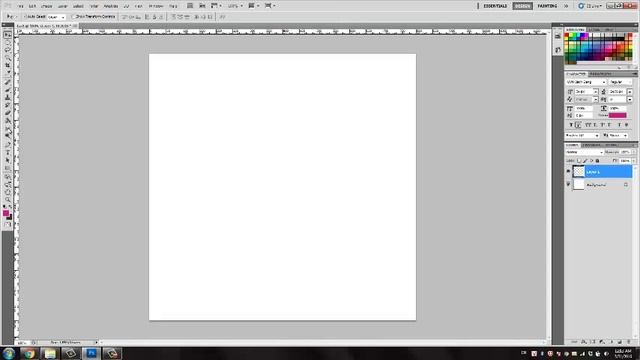This screenshot has height=360, width=640.
Task: Select the Gradient tool
Action: pyautogui.click(x=7, y=120)
